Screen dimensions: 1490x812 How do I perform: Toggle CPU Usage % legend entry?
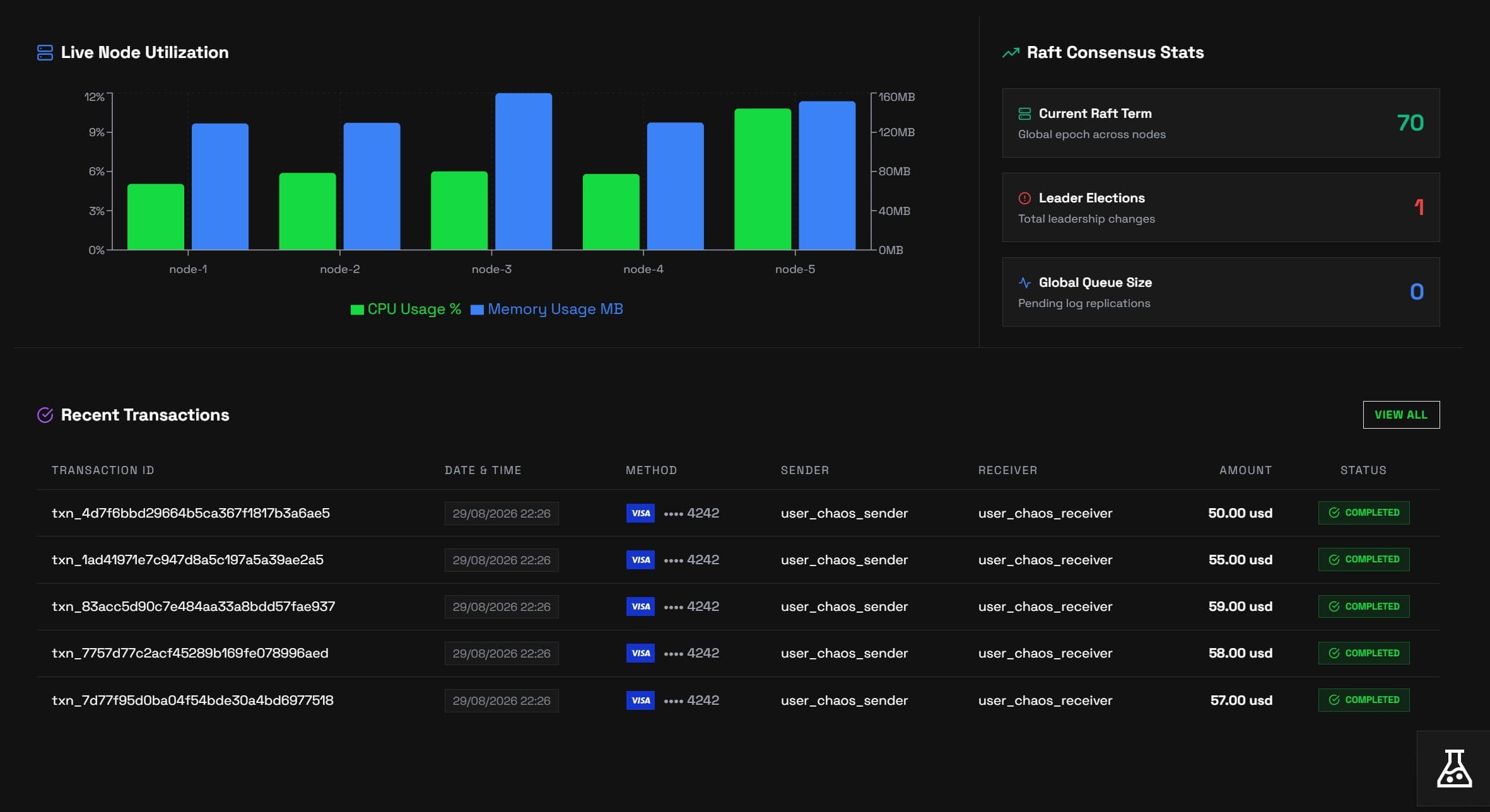point(406,309)
